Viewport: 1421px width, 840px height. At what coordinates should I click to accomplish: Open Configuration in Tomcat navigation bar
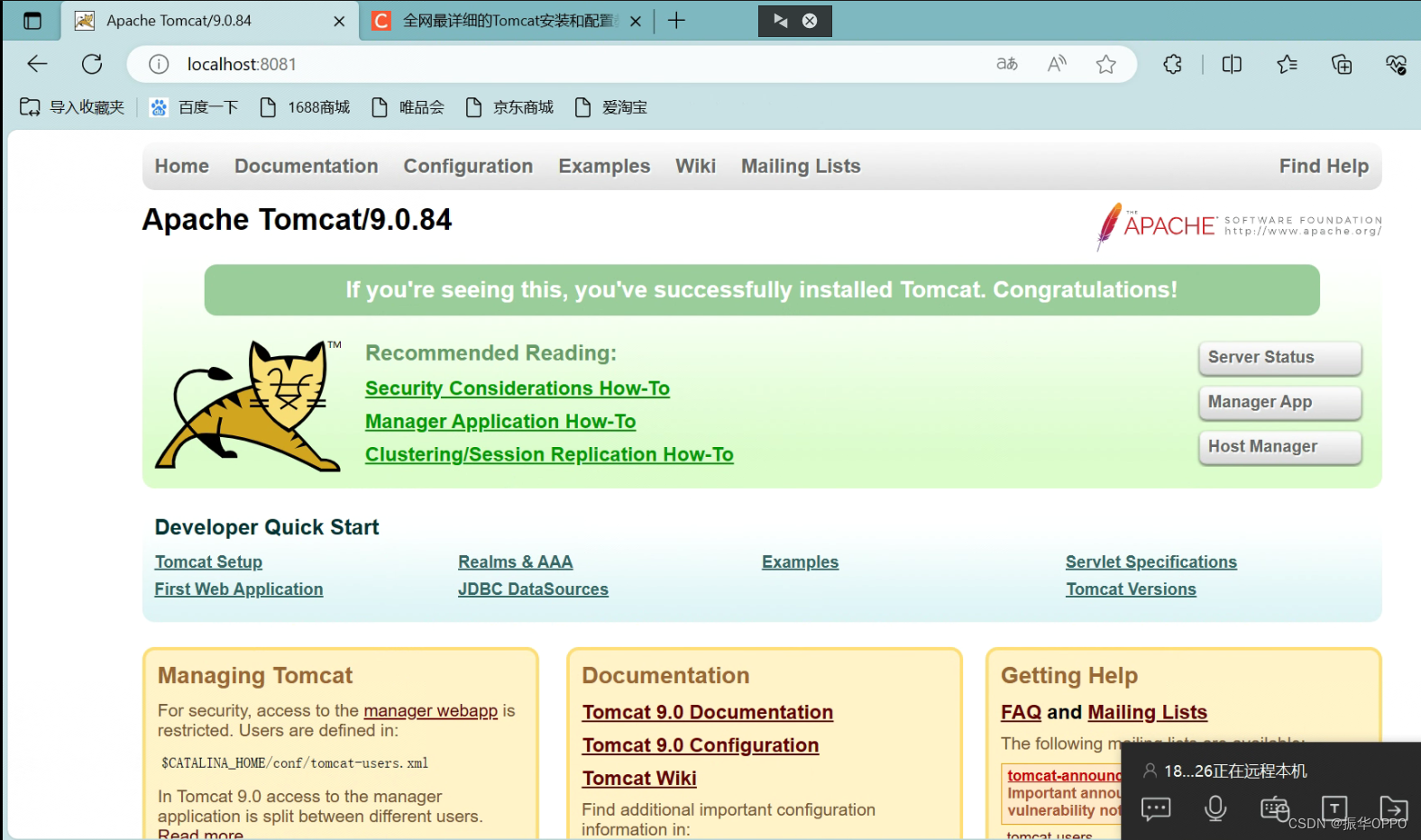point(468,166)
